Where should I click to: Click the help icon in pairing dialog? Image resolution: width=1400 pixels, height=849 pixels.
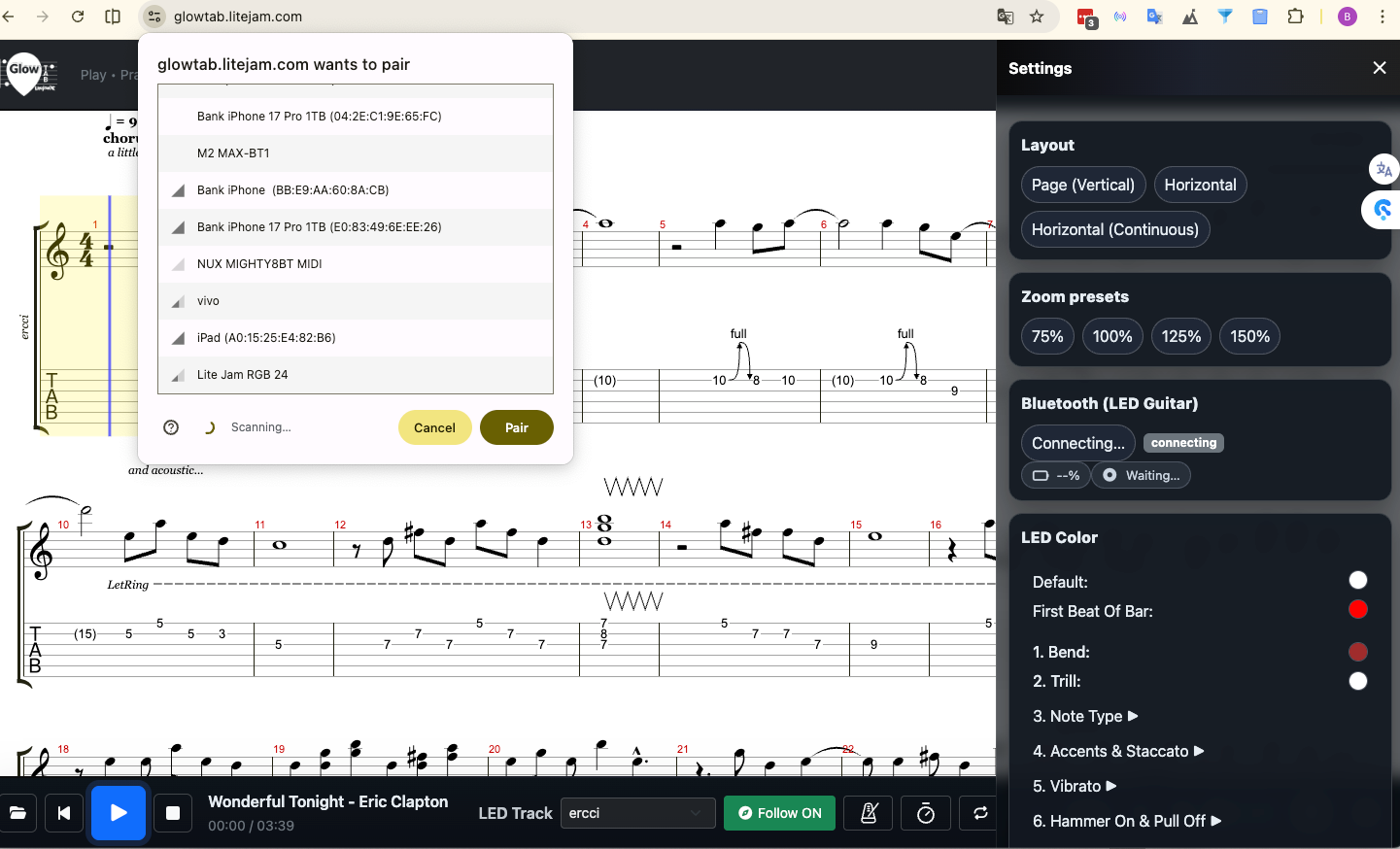point(171,427)
